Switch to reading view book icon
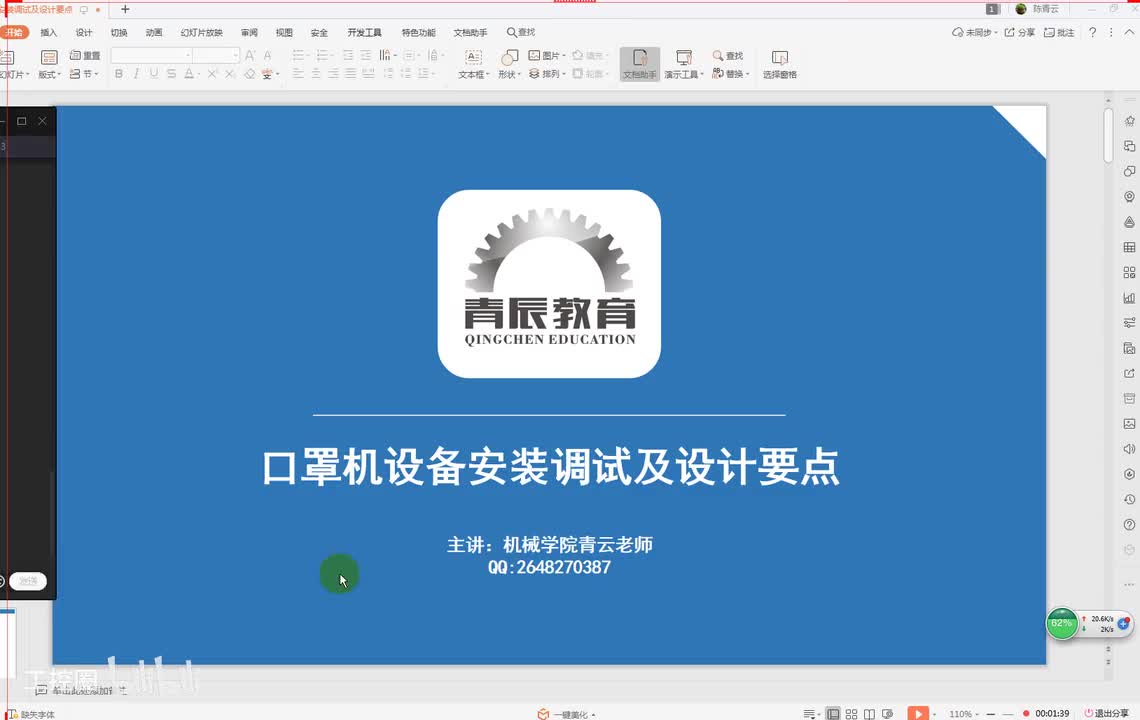 tap(869, 714)
